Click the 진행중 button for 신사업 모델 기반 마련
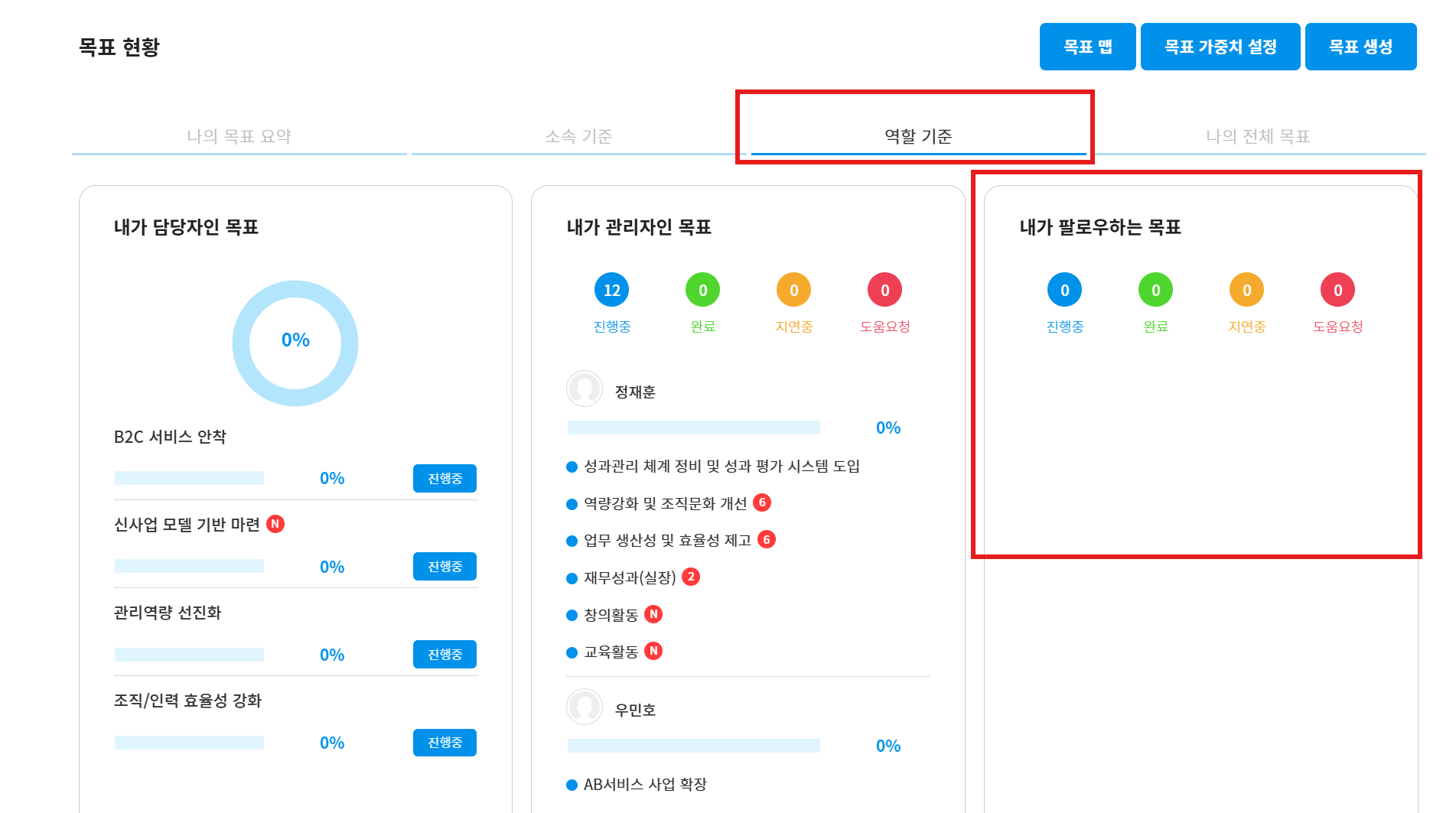 click(x=445, y=566)
